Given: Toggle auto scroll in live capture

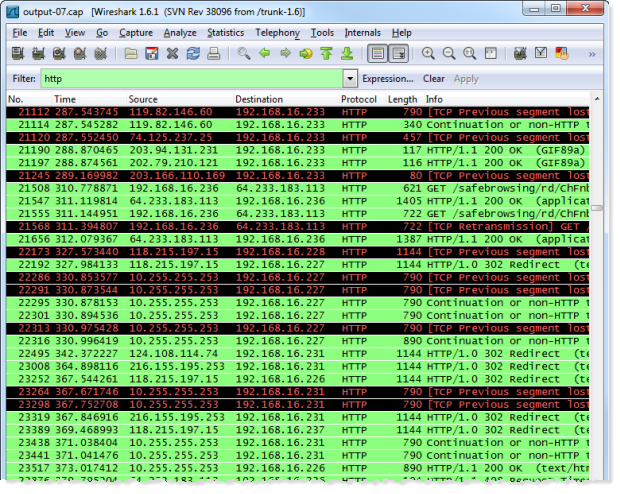Looking at the screenshot, I should pos(398,53).
